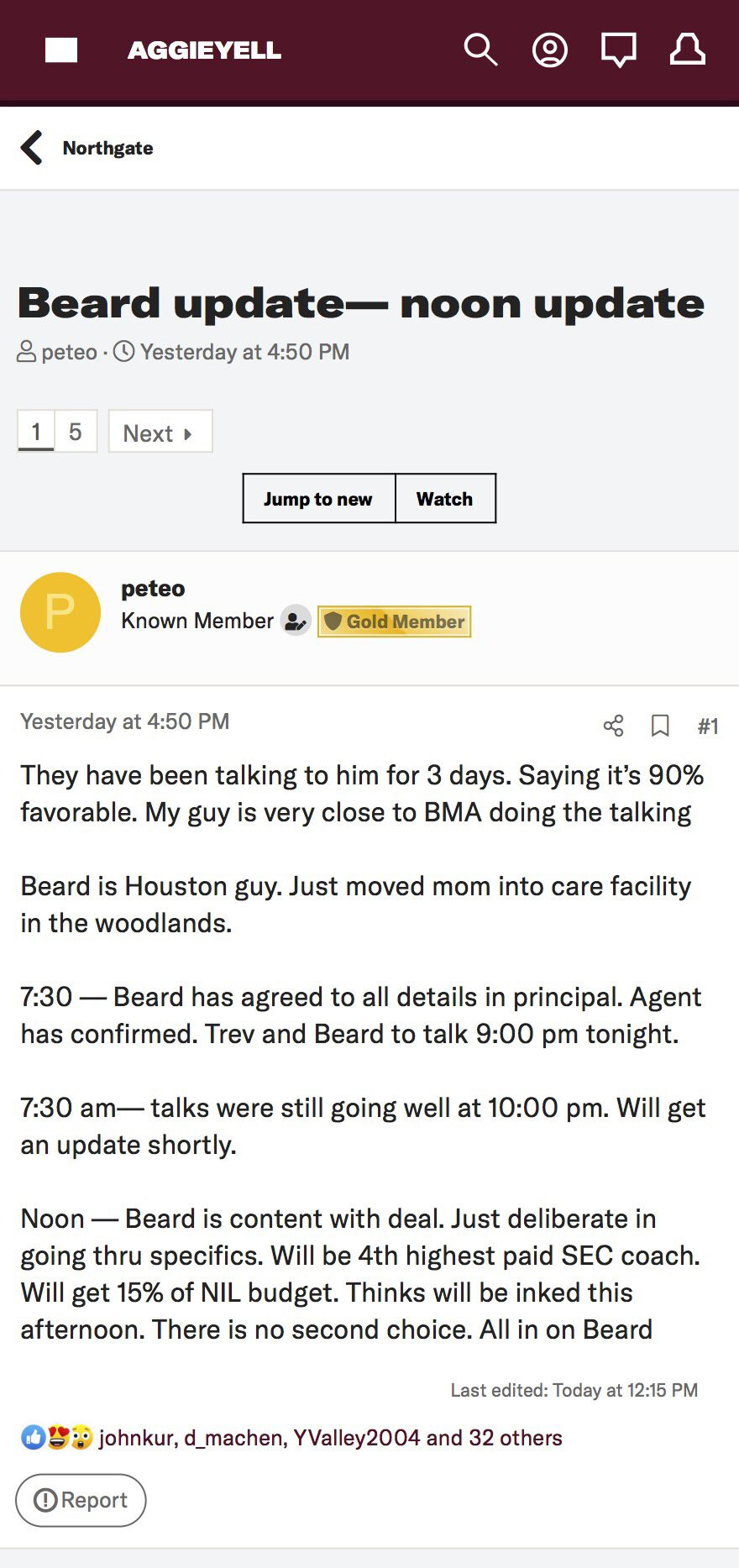Bookmark this post
This screenshot has height=1568, width=739.
660,726
